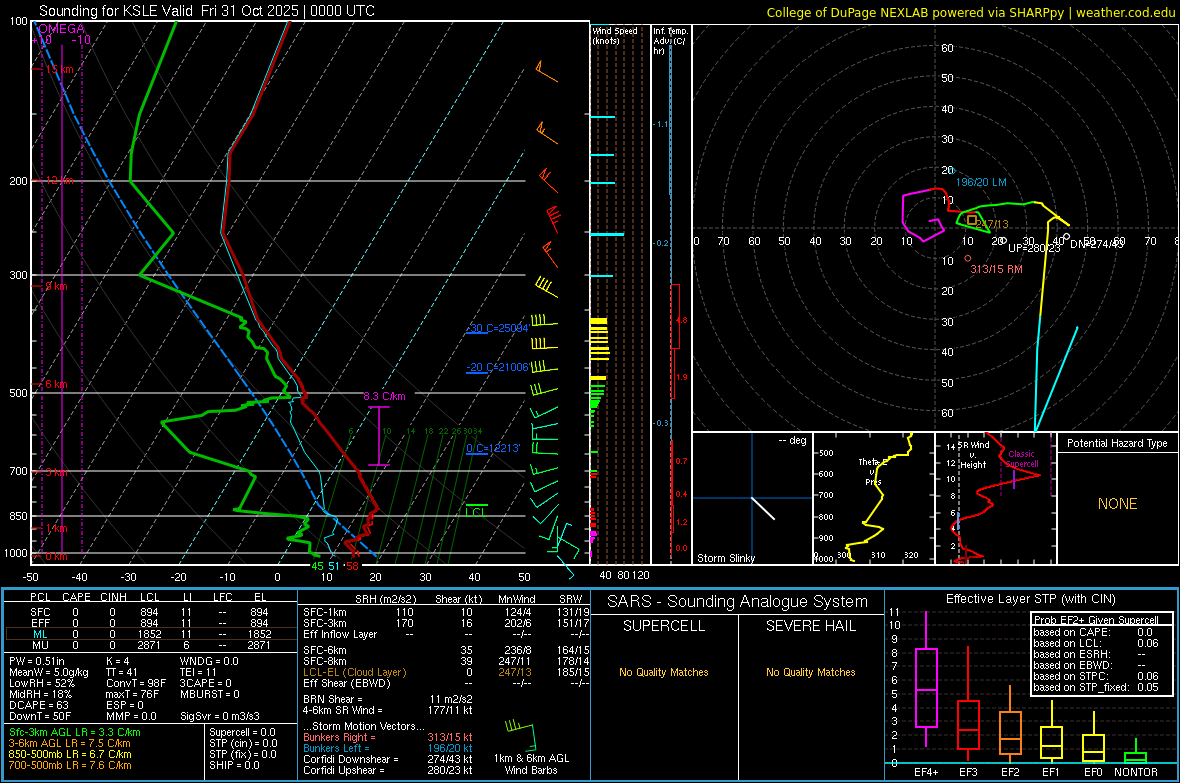This screenshot has width=1180, height=783.
Task: Click the DCAPE = 63 value
Action: click(x=38, y=705)
